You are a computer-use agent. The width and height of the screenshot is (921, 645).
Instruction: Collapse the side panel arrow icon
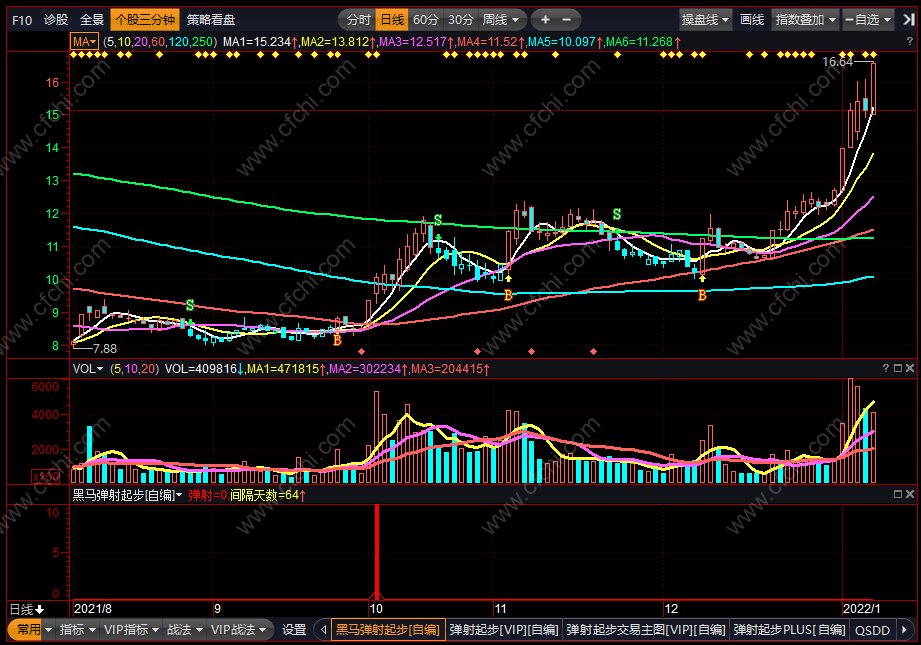[x=908, y=20]
